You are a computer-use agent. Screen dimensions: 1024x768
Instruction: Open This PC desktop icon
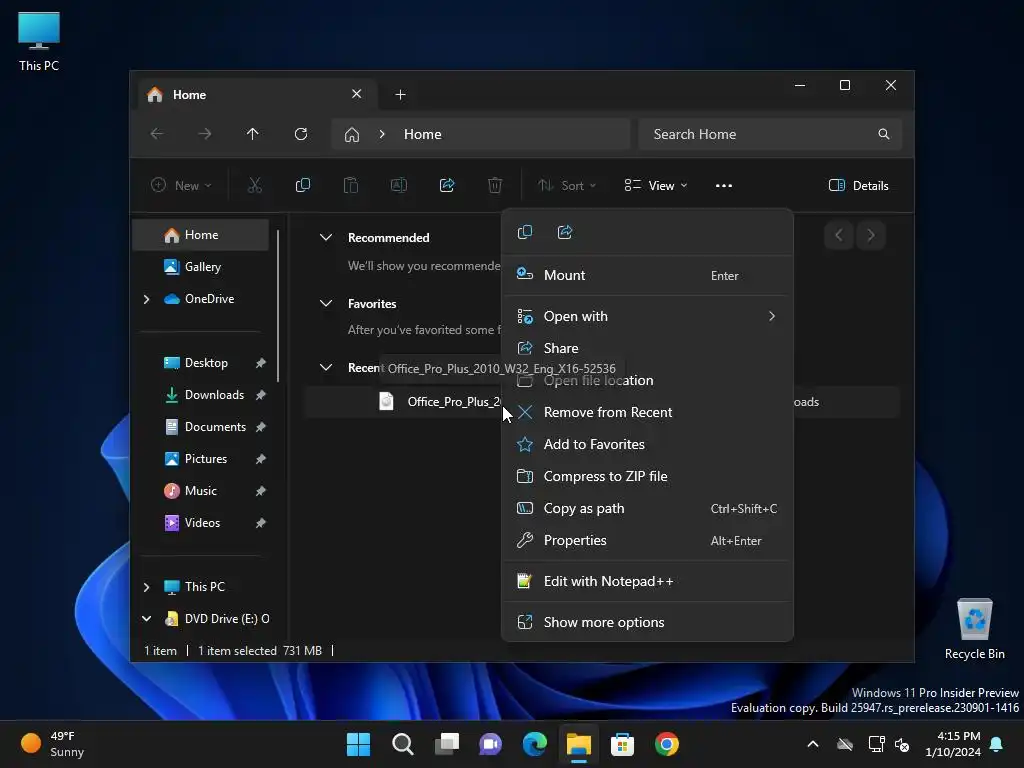pos(39,42)
